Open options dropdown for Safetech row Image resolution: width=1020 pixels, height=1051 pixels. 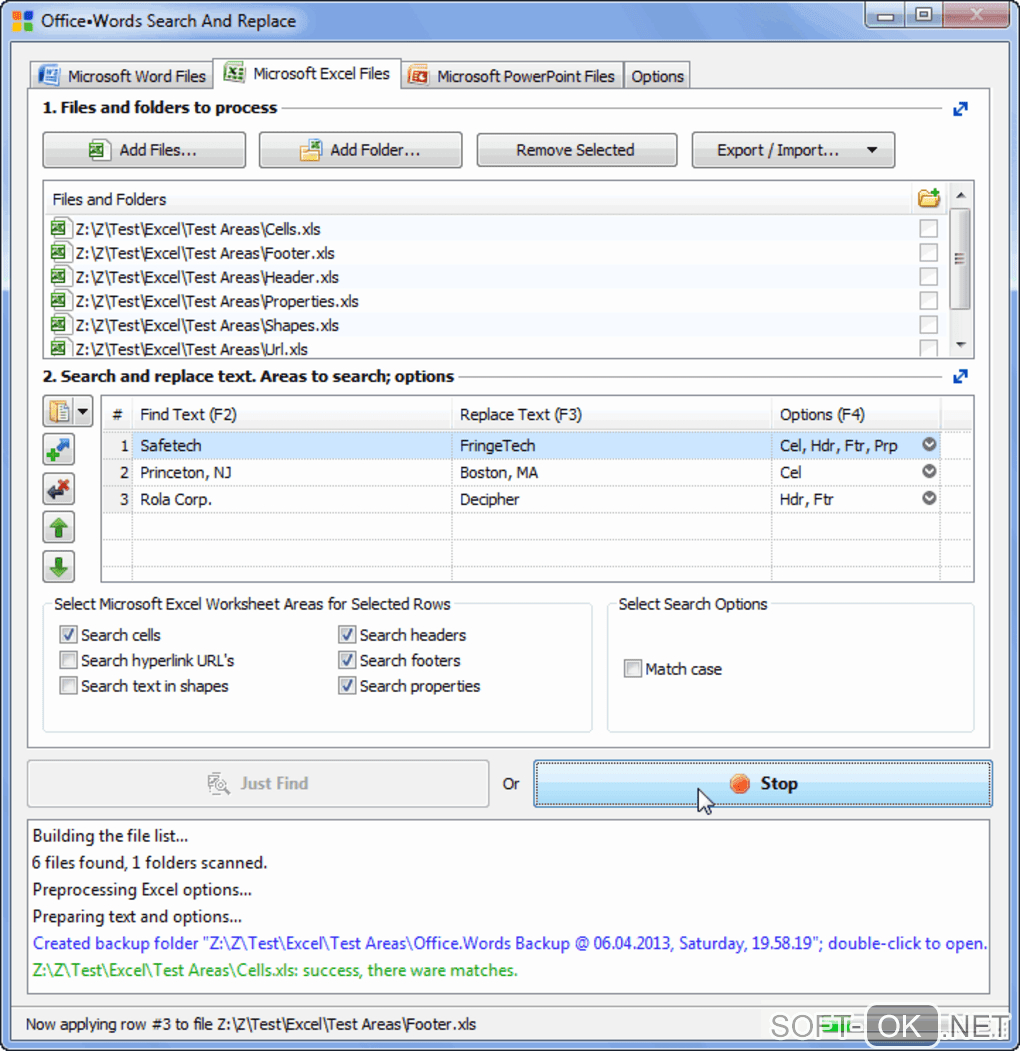tap(929, 444)
